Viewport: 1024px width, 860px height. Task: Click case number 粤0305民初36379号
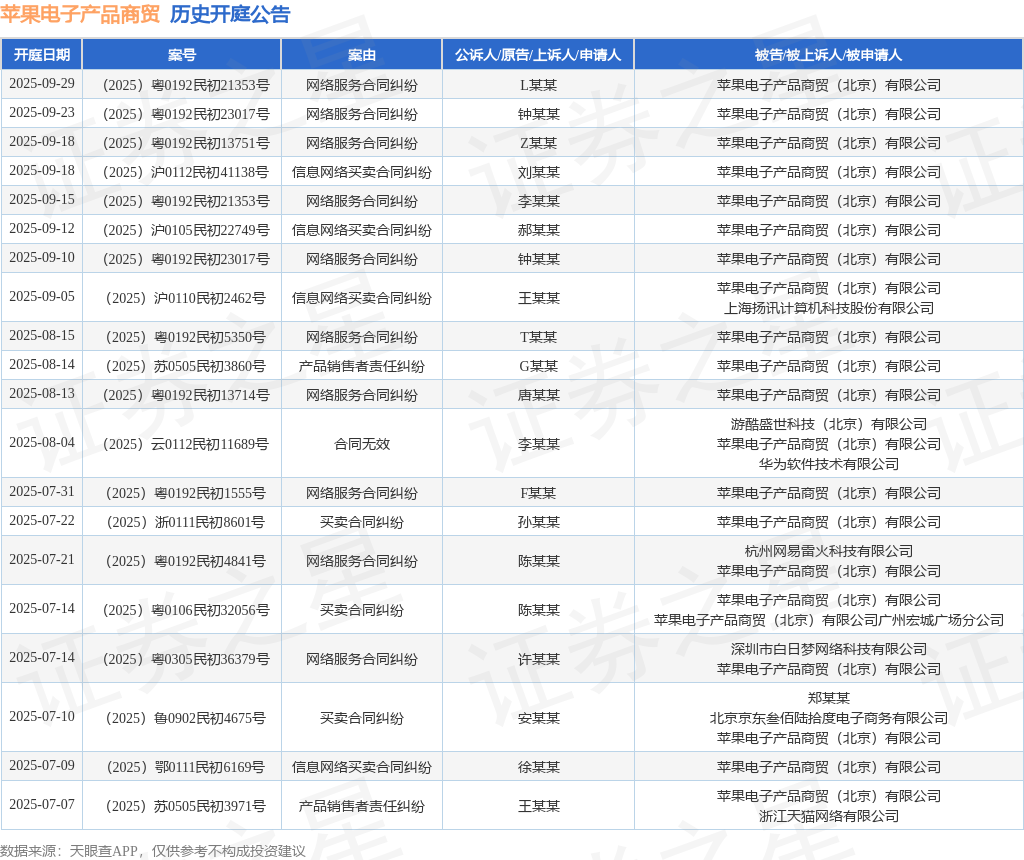click(210, 659)
